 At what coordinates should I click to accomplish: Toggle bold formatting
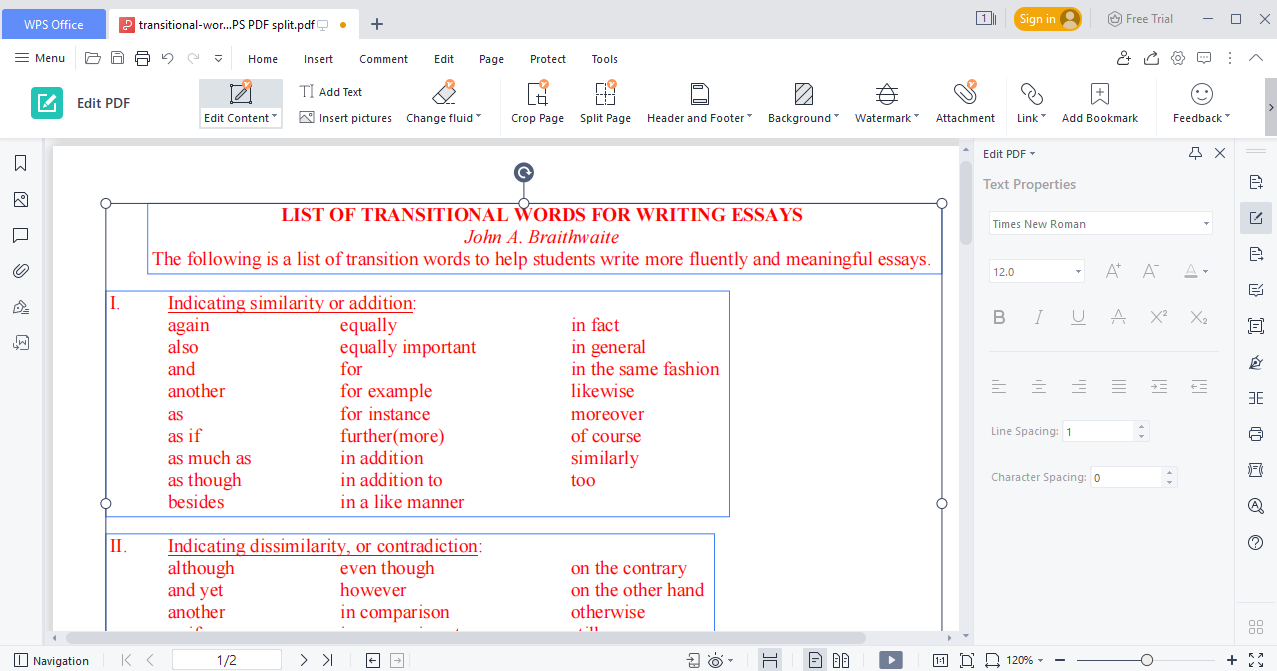[x=999, y=317]
